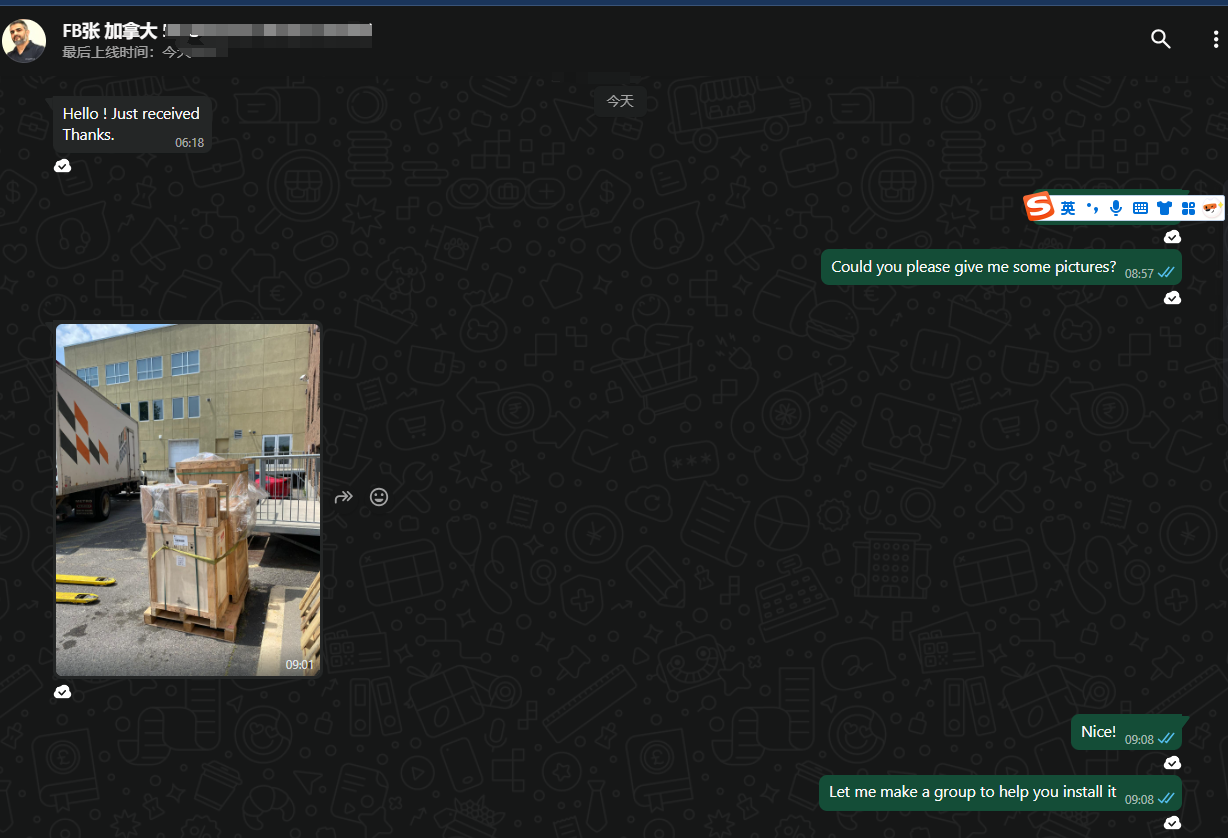Open the three-dot chat menu
The width and height of the screenshot is (1228, 838).
click(x=1214, y=39)
